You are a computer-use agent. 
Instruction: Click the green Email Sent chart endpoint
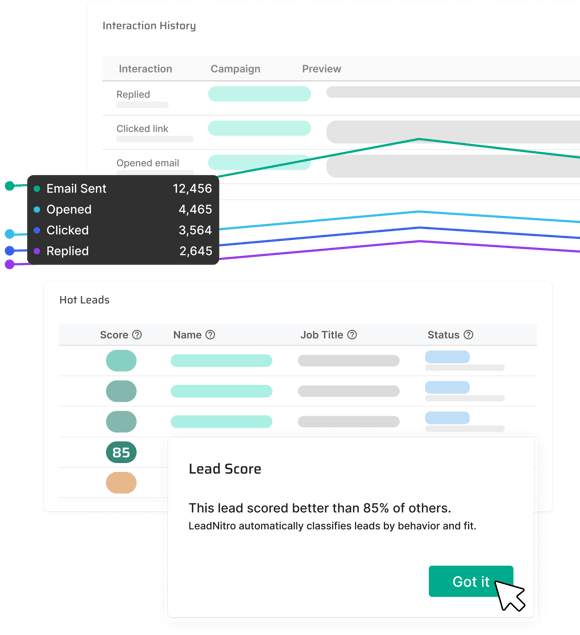point(10,186)
